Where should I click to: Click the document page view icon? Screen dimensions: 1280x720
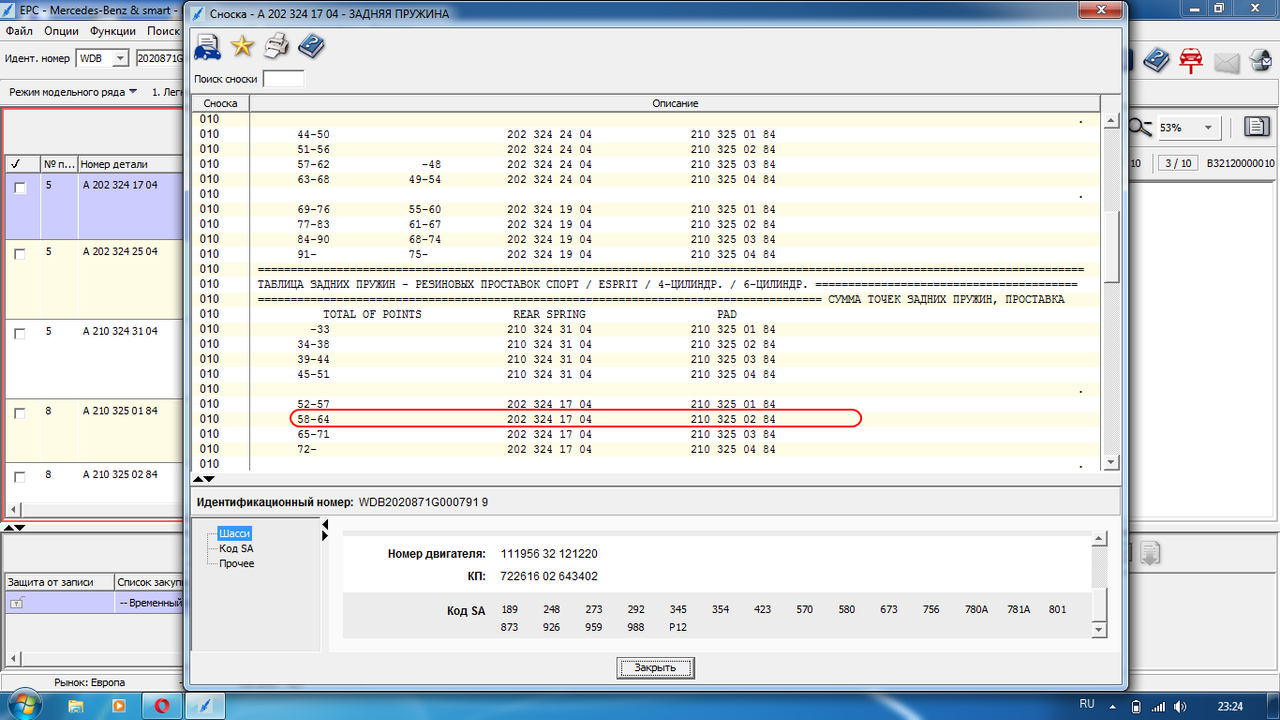[1257, 126]
